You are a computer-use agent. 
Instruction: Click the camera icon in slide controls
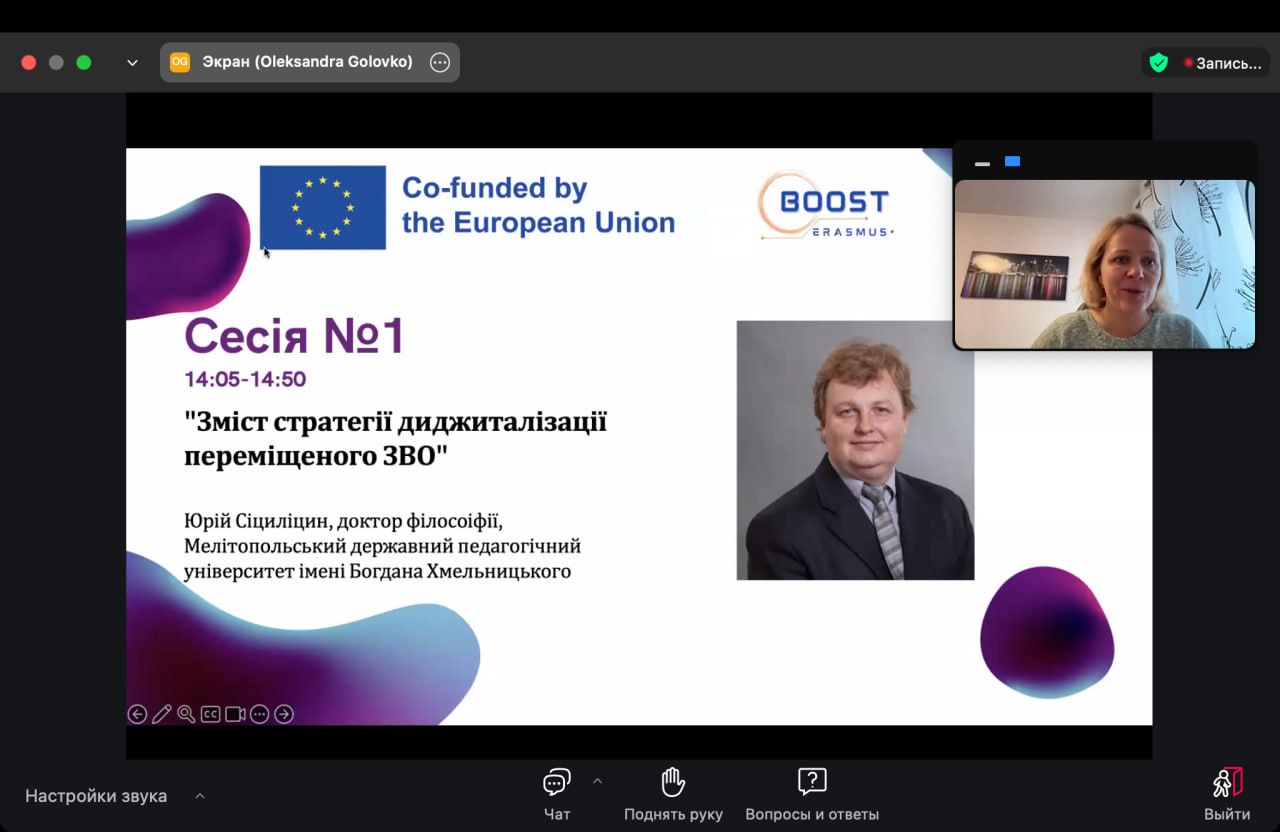[235, 714]
